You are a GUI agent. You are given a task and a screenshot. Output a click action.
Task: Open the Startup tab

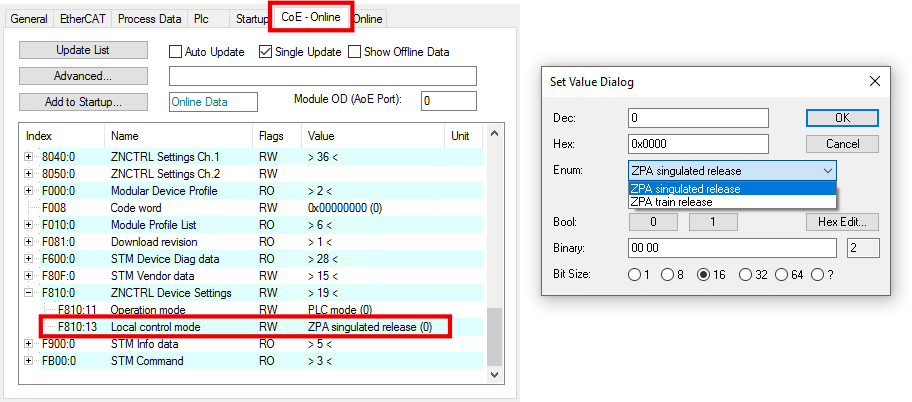click(251, 19)
